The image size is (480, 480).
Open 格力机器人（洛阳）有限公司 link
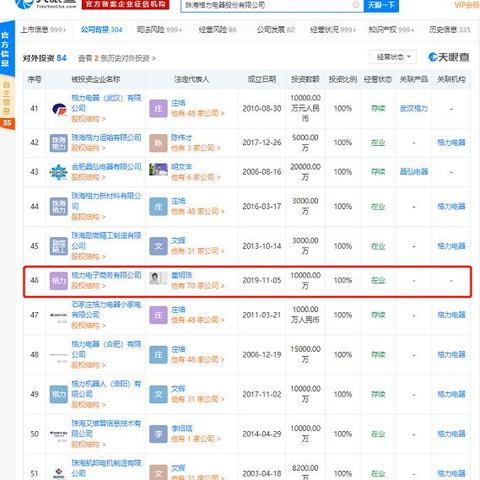click(x=106, y=389)
